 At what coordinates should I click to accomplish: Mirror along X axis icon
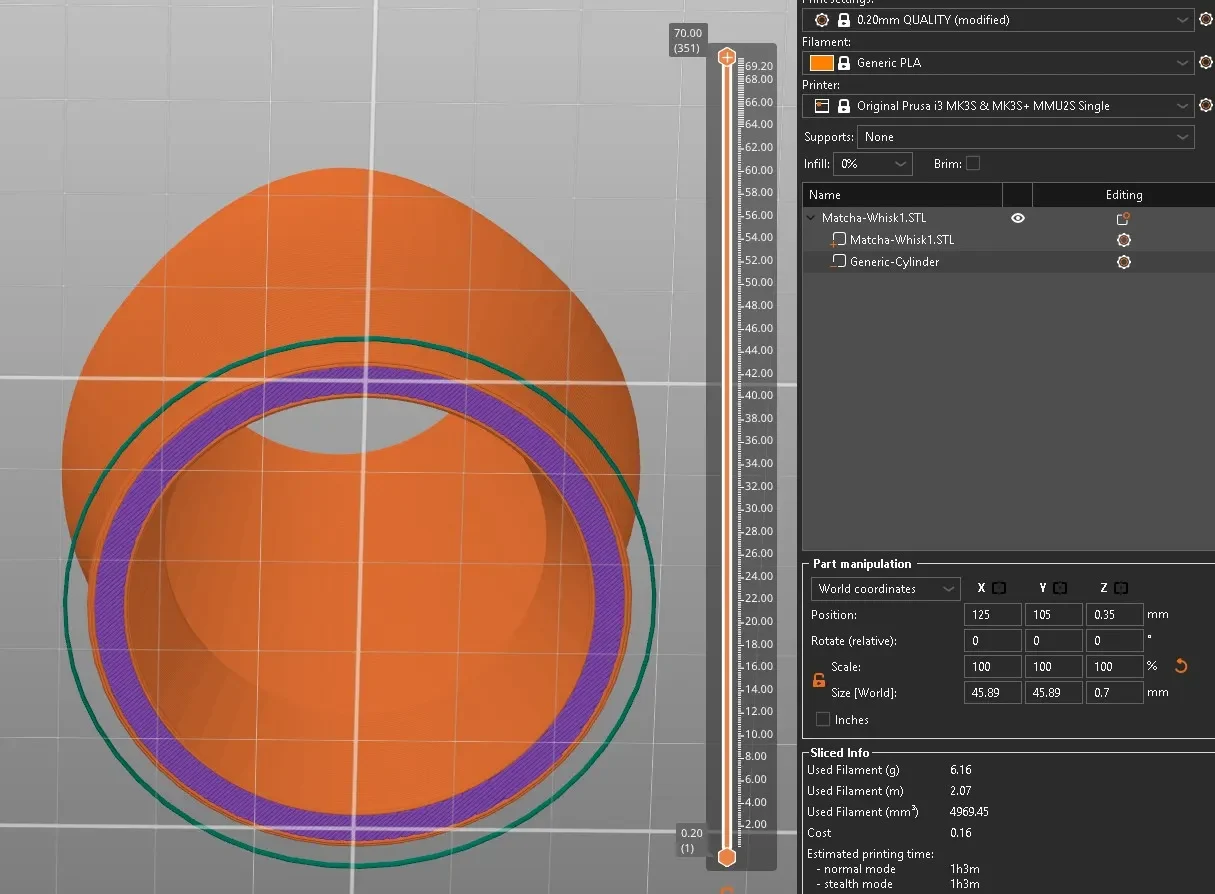[x=999, y=588]
